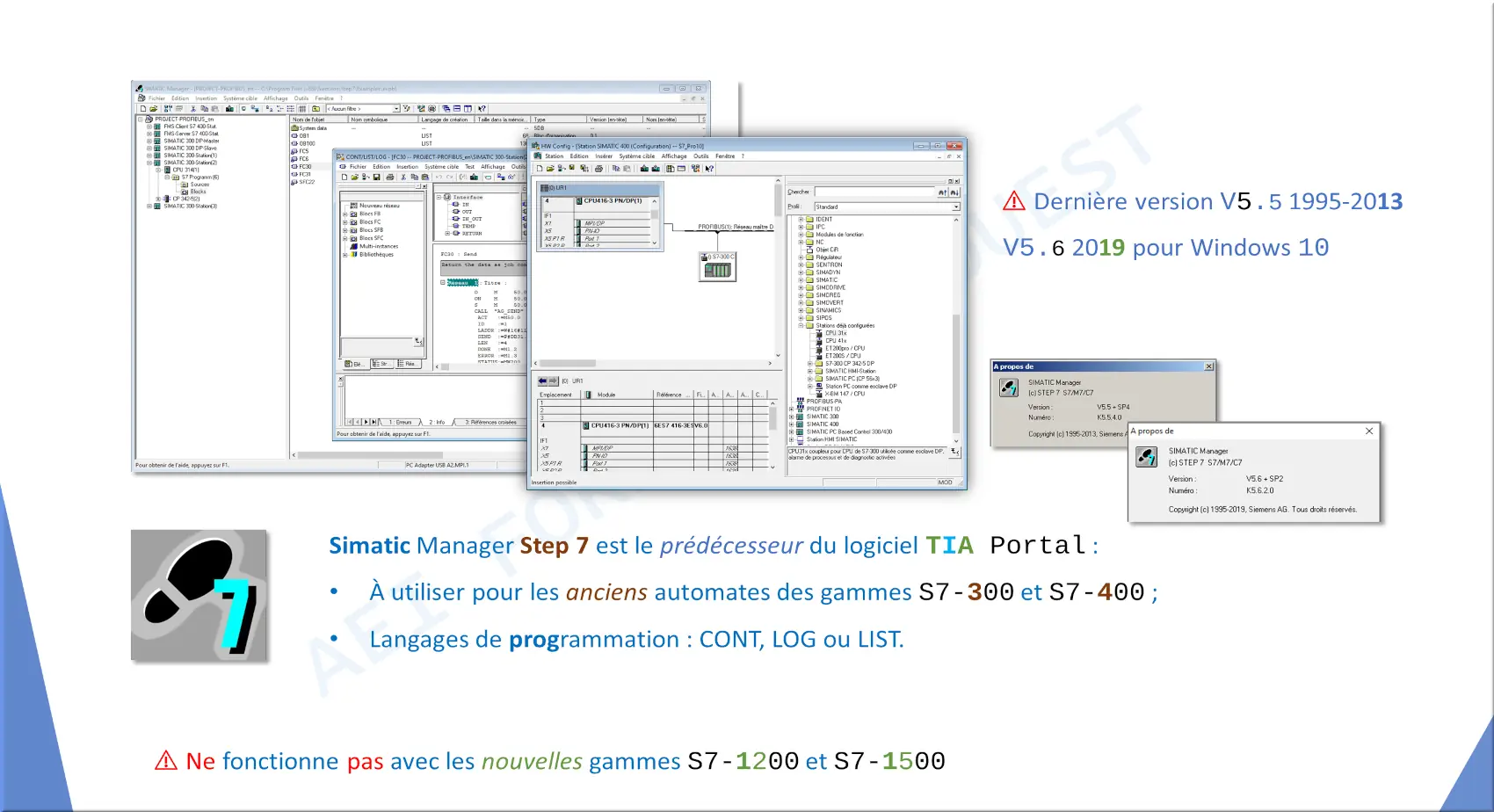The height and width of the screenshot is (812, 1494).
Task: Click New project icon in SIMATIC Manager toolbar
Action: [142, 109]
